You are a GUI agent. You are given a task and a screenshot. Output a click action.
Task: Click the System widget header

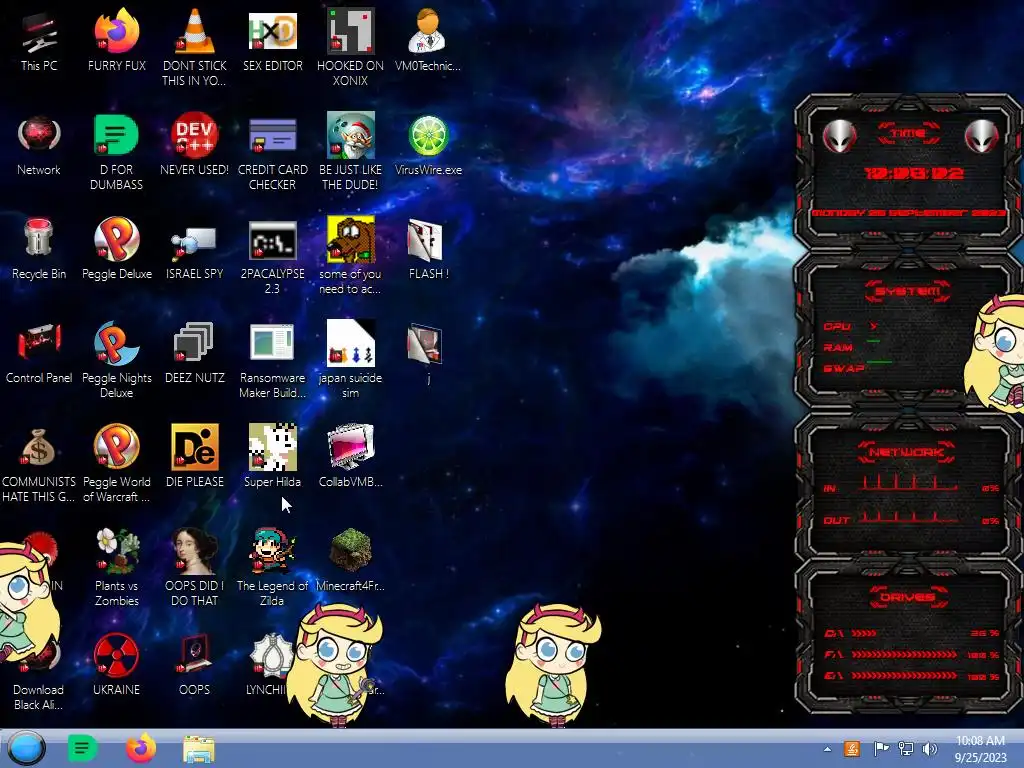click(x=908, y=291)
